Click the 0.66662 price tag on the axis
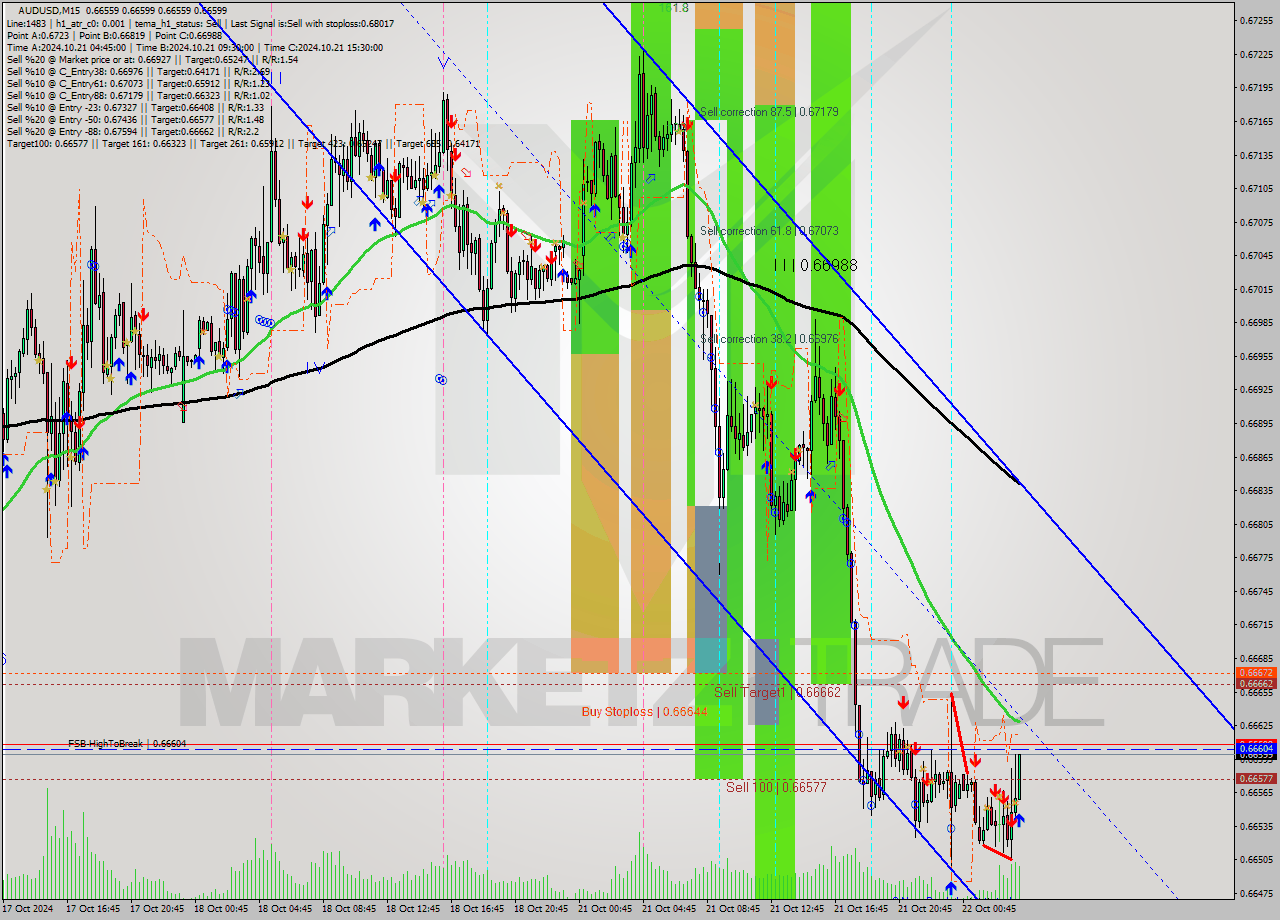This screenshot has width=1280, height=920. pyautogui.click(x=1256, y=684)
